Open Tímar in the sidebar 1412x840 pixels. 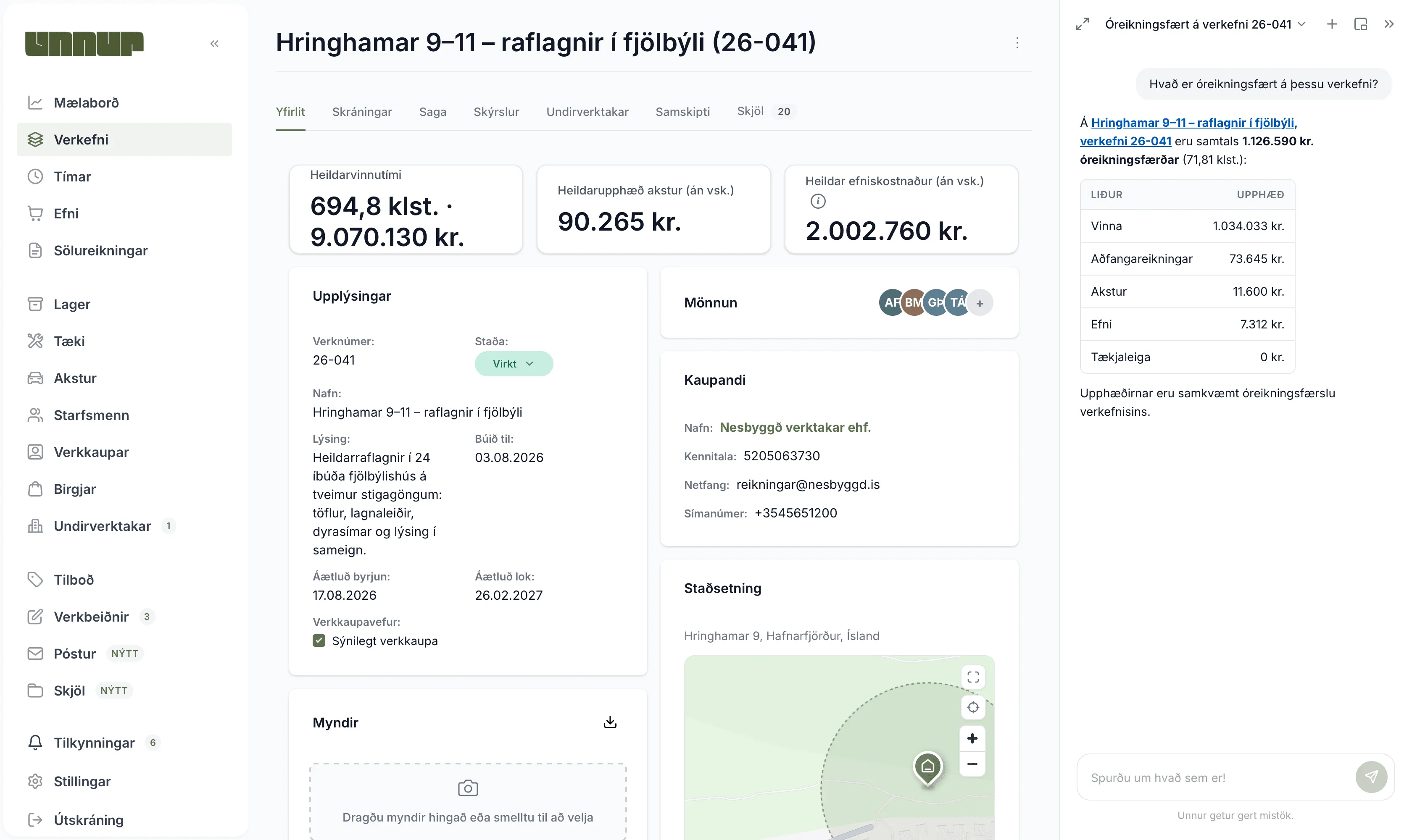click(124, 176)
